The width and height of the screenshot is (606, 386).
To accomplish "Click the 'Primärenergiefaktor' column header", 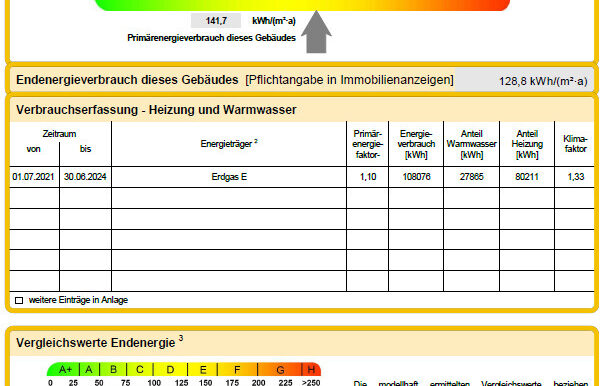I will click(368, 144).
